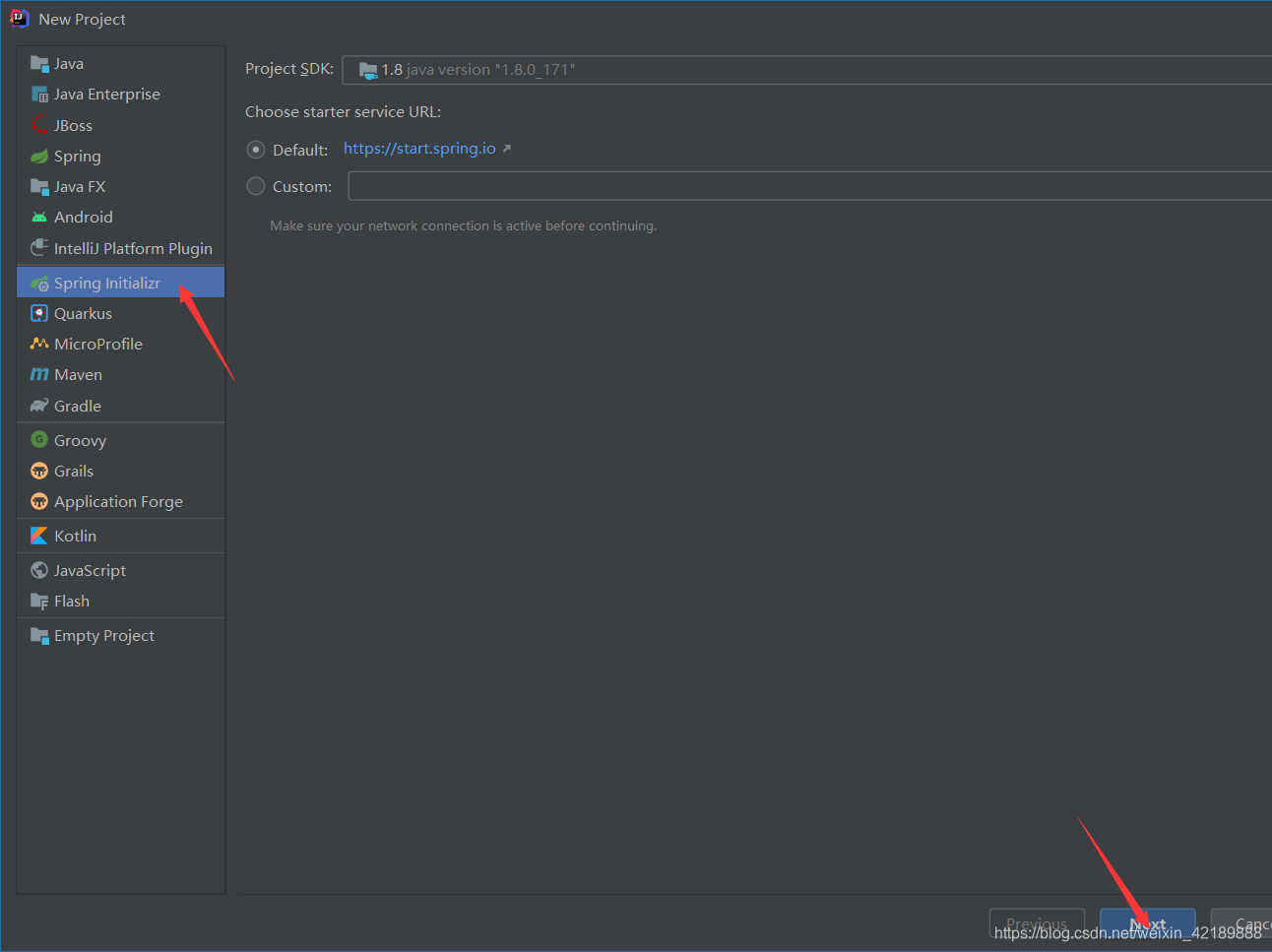Select Java Enterprise project type
1272x952 pixels.
tap(120, 95)
